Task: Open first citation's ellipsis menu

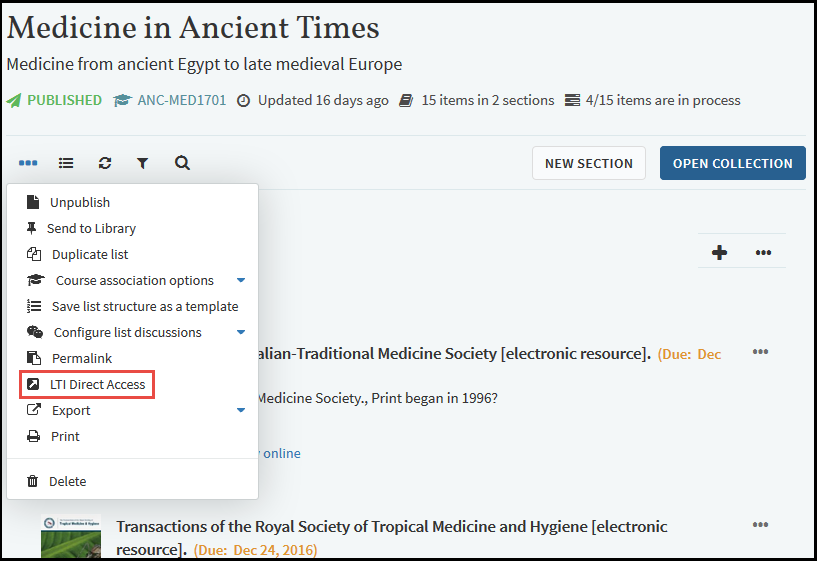Action: pyautogui.click(x=761, y=352)
